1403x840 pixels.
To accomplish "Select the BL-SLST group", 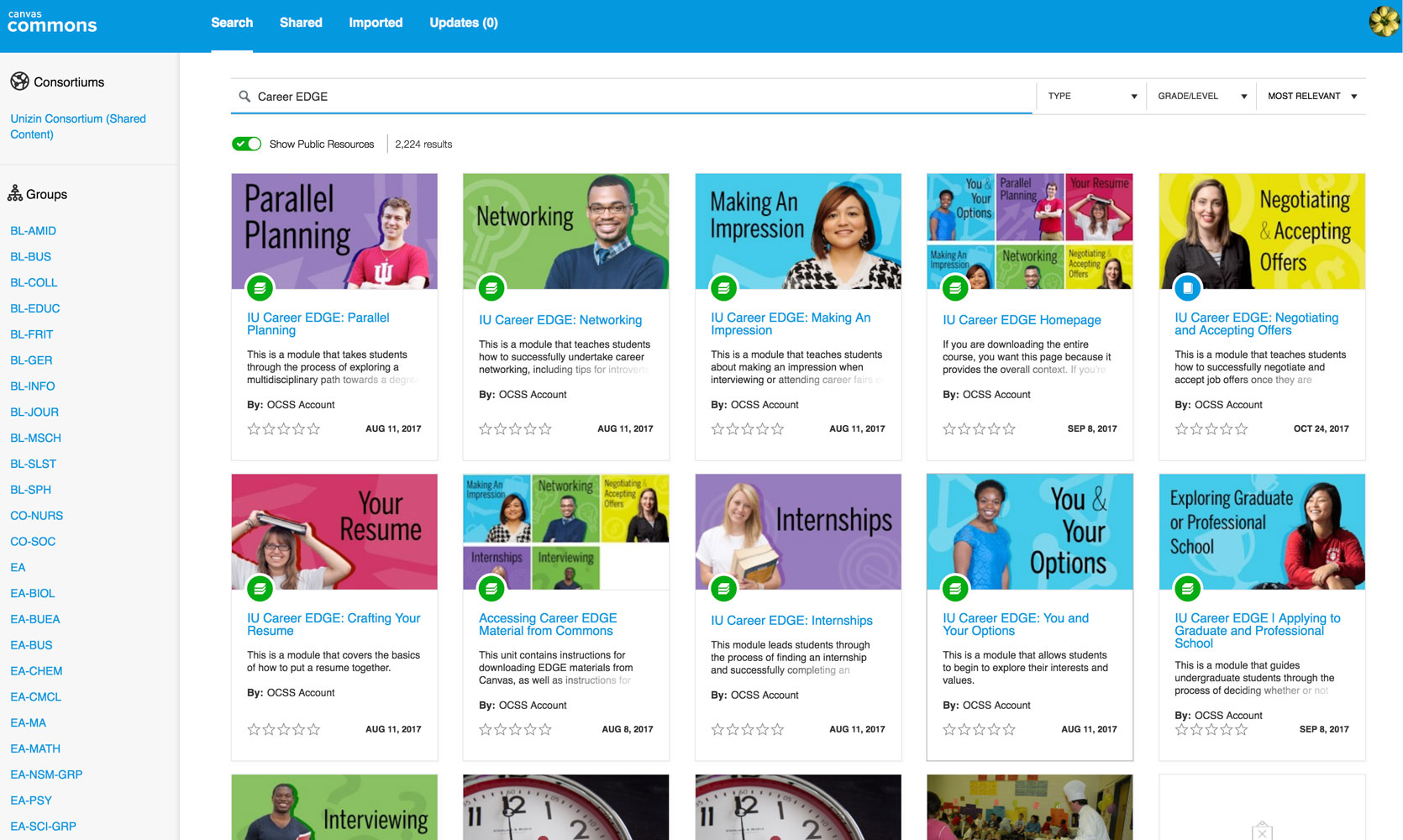I will 33,464.
